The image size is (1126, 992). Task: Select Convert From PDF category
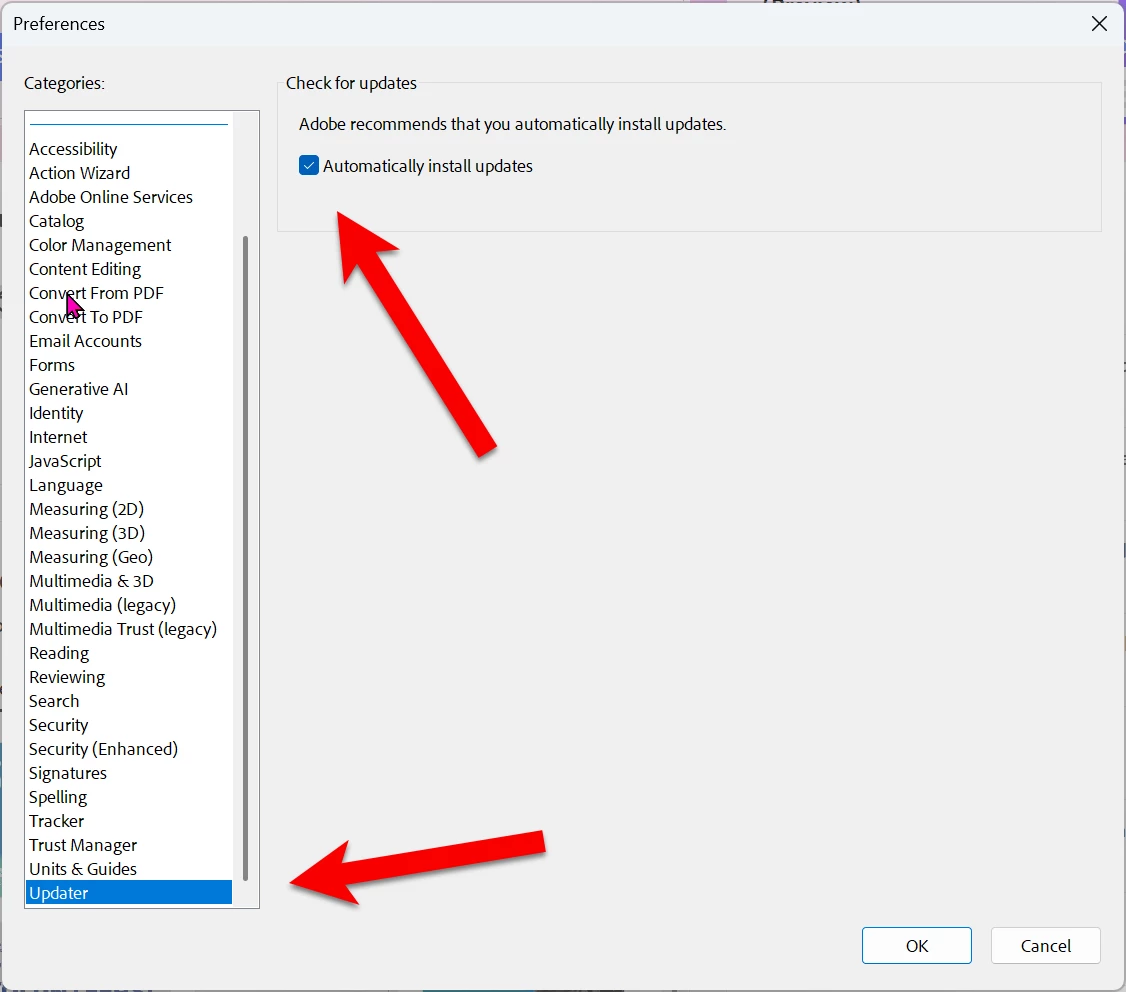[x=96, y=293]
